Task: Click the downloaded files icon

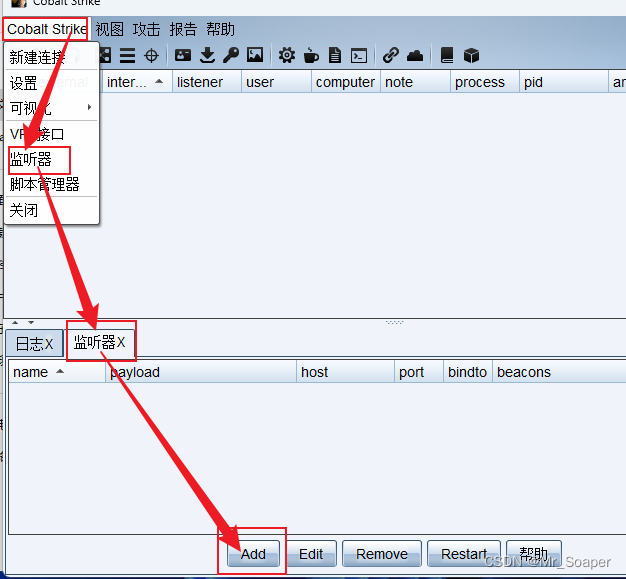Action: tap(207, 55)
